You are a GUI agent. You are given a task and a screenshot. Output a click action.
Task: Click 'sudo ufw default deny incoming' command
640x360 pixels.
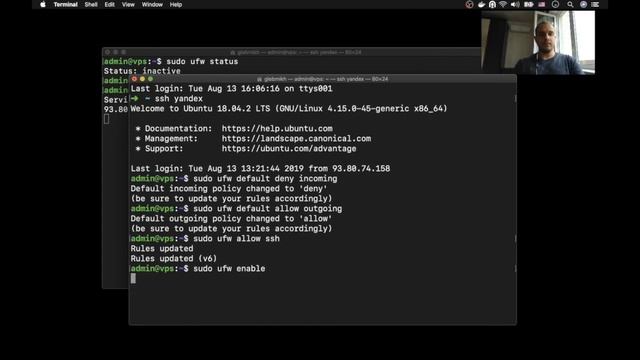(265, 178)
